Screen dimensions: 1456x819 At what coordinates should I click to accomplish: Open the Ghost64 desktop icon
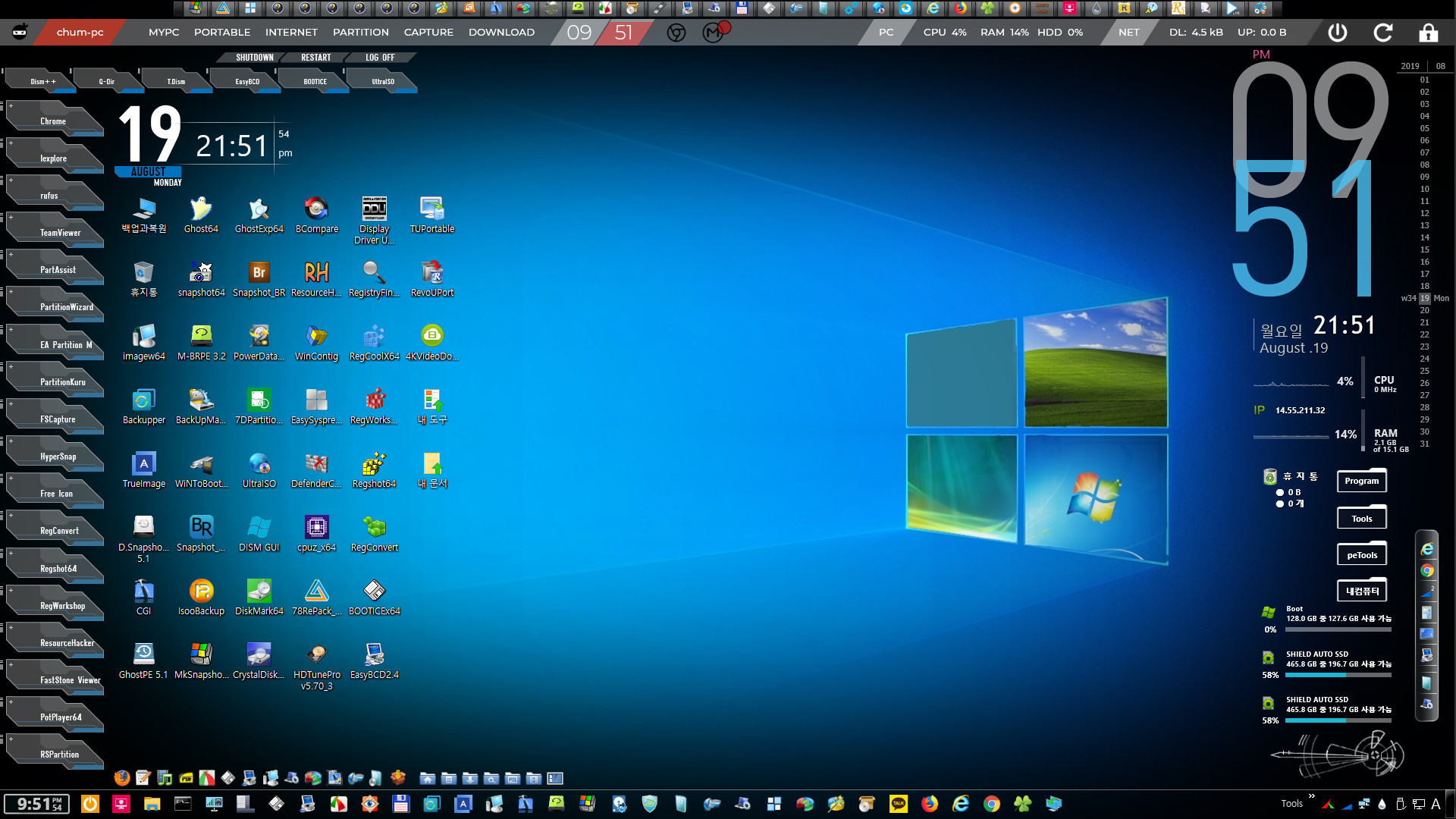tap(201, 215)
